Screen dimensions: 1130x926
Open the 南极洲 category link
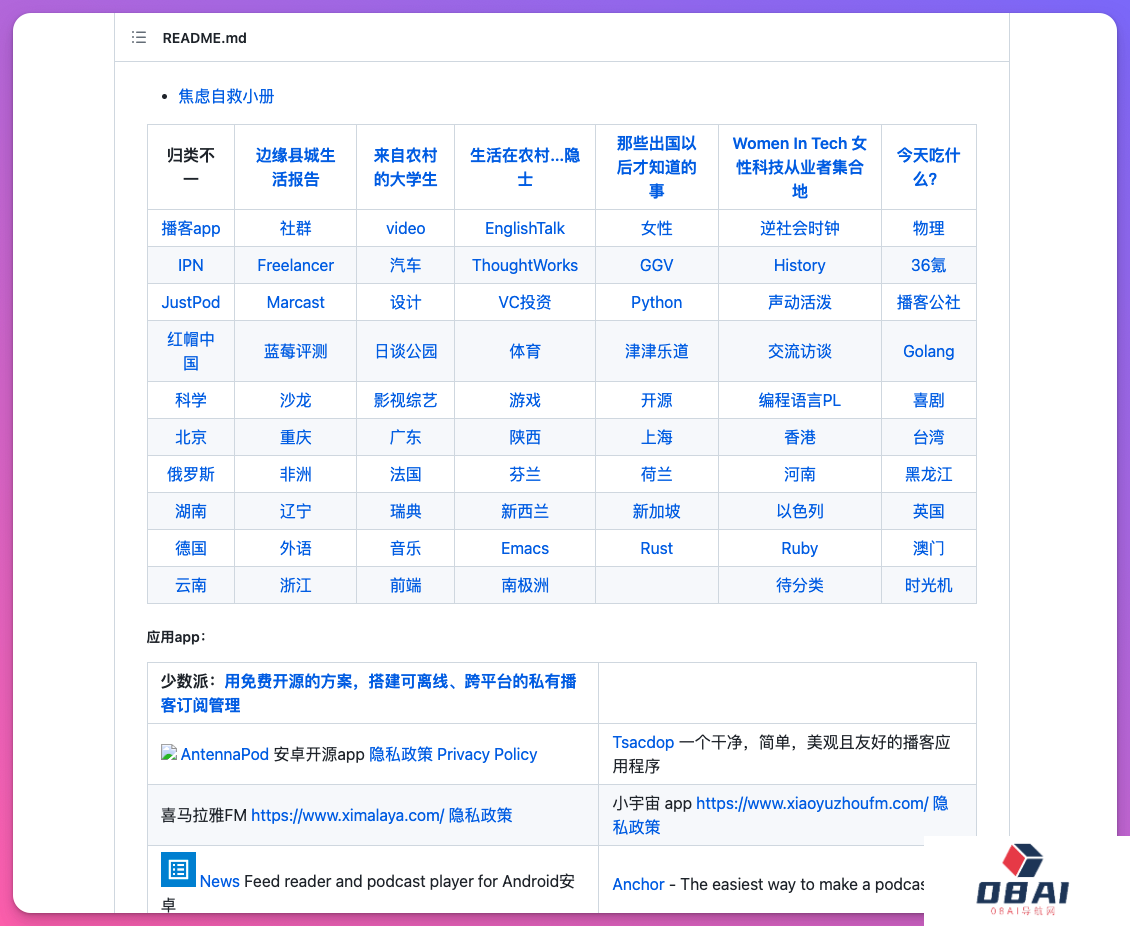(525, 585)
